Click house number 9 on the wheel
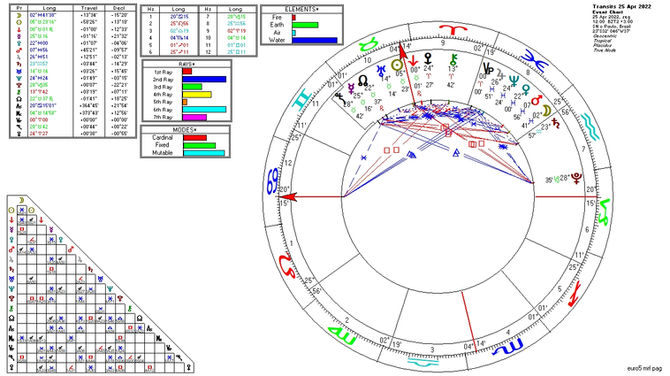670x376 pixels. coord(443,43)
